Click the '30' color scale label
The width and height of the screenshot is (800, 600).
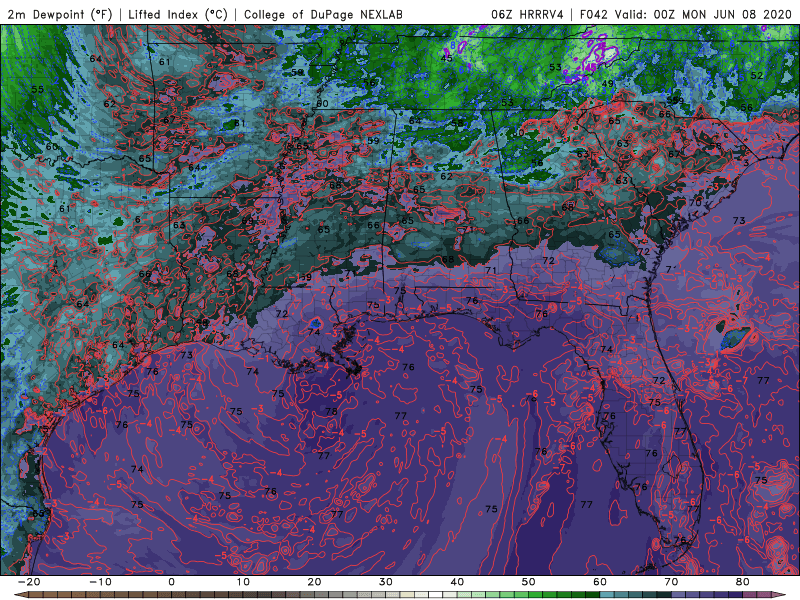pos(386,582)
